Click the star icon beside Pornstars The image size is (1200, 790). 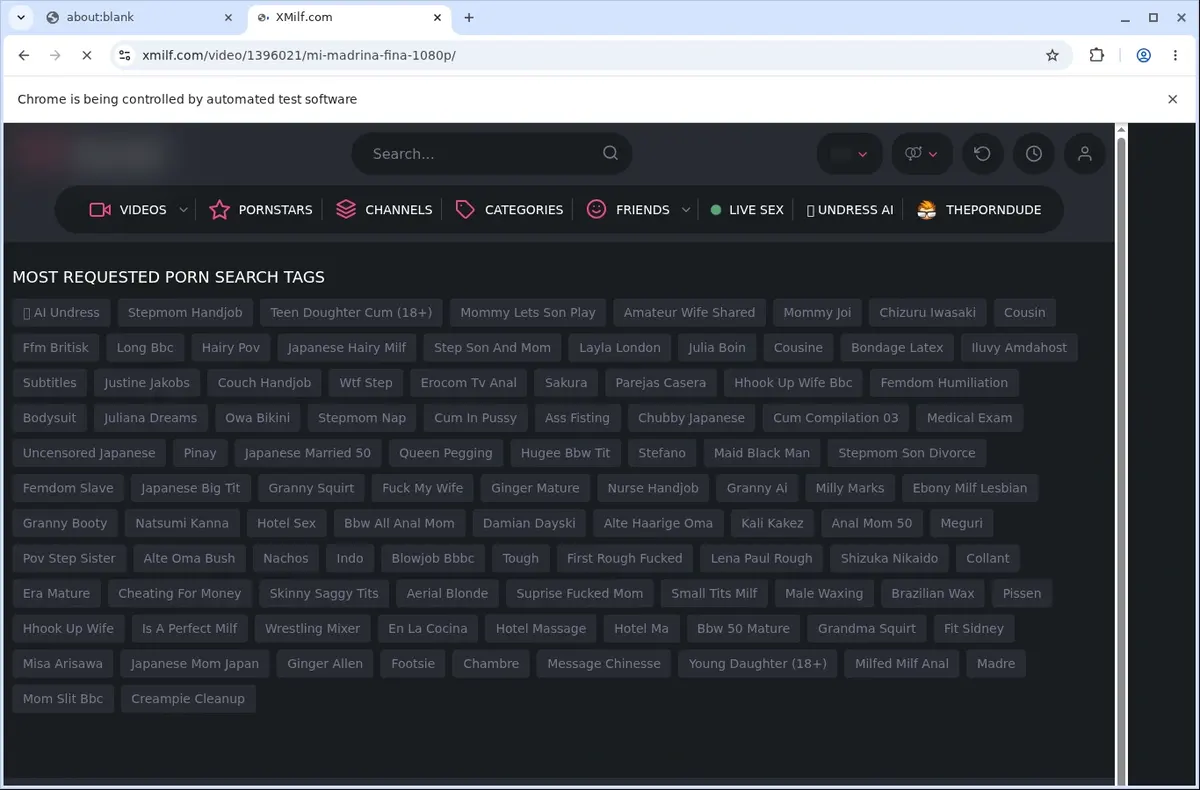(x=219, y=210)
